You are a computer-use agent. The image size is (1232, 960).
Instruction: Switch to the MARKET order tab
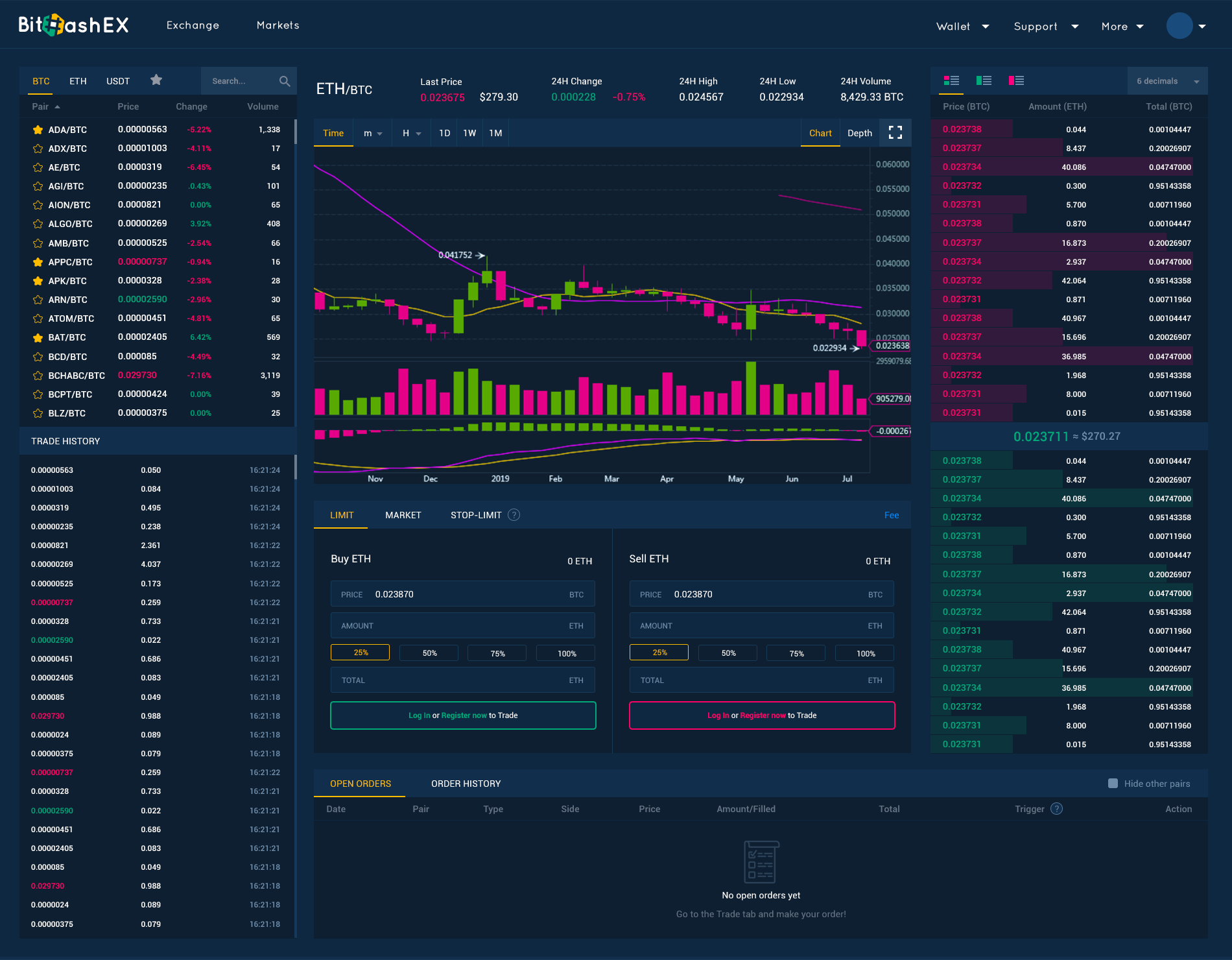(403, 515)
